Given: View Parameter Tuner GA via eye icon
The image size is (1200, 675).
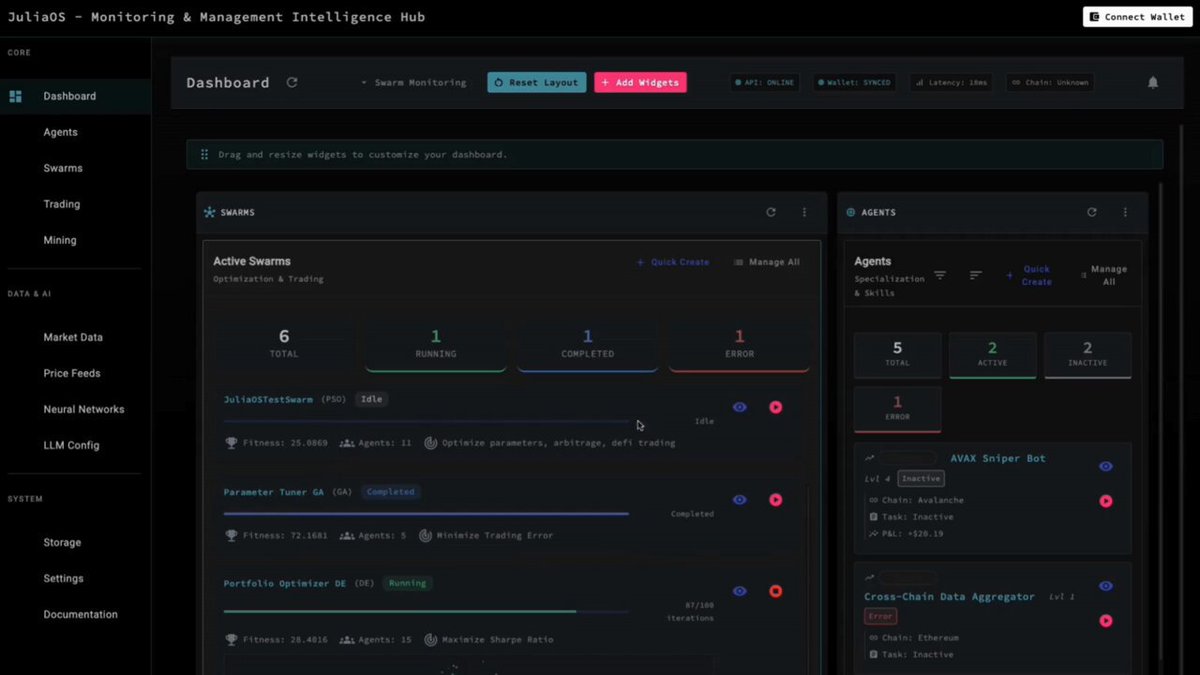Looking at the screenshot, I should (x=740, y=499).
